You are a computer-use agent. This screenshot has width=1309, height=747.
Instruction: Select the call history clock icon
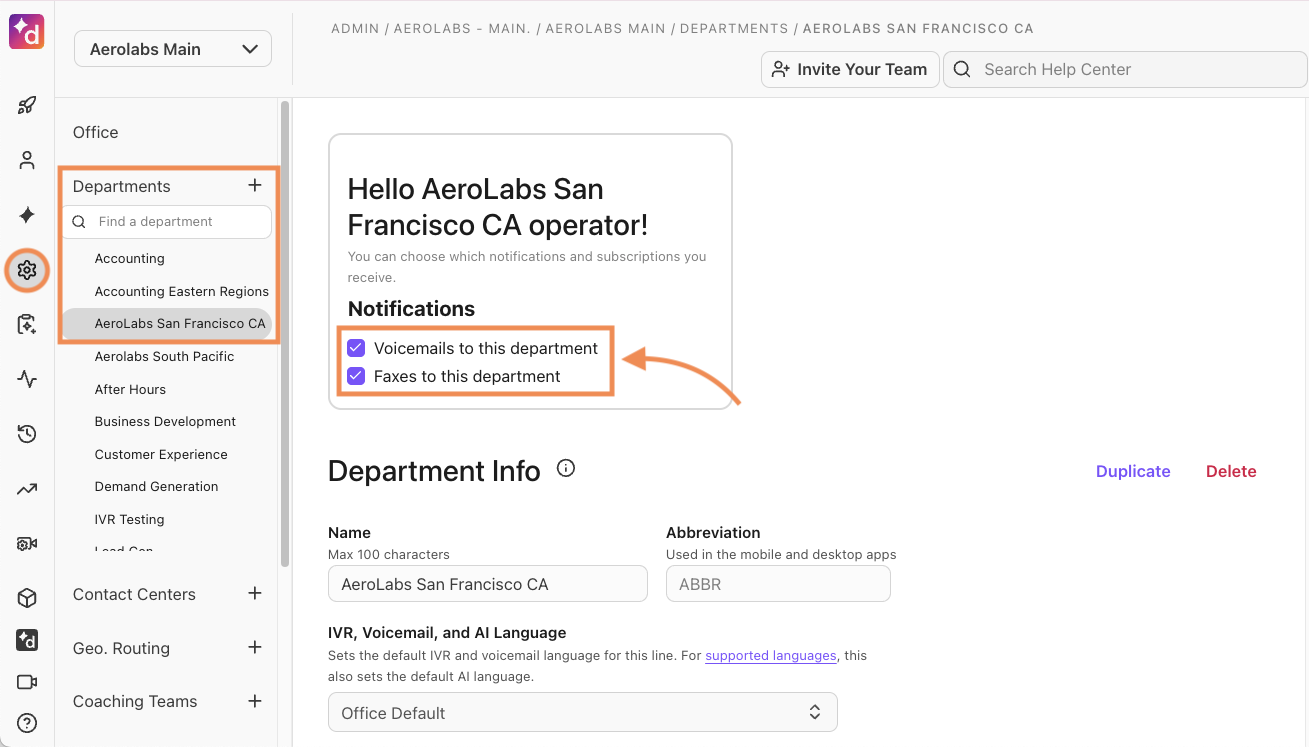coord(26,434)
